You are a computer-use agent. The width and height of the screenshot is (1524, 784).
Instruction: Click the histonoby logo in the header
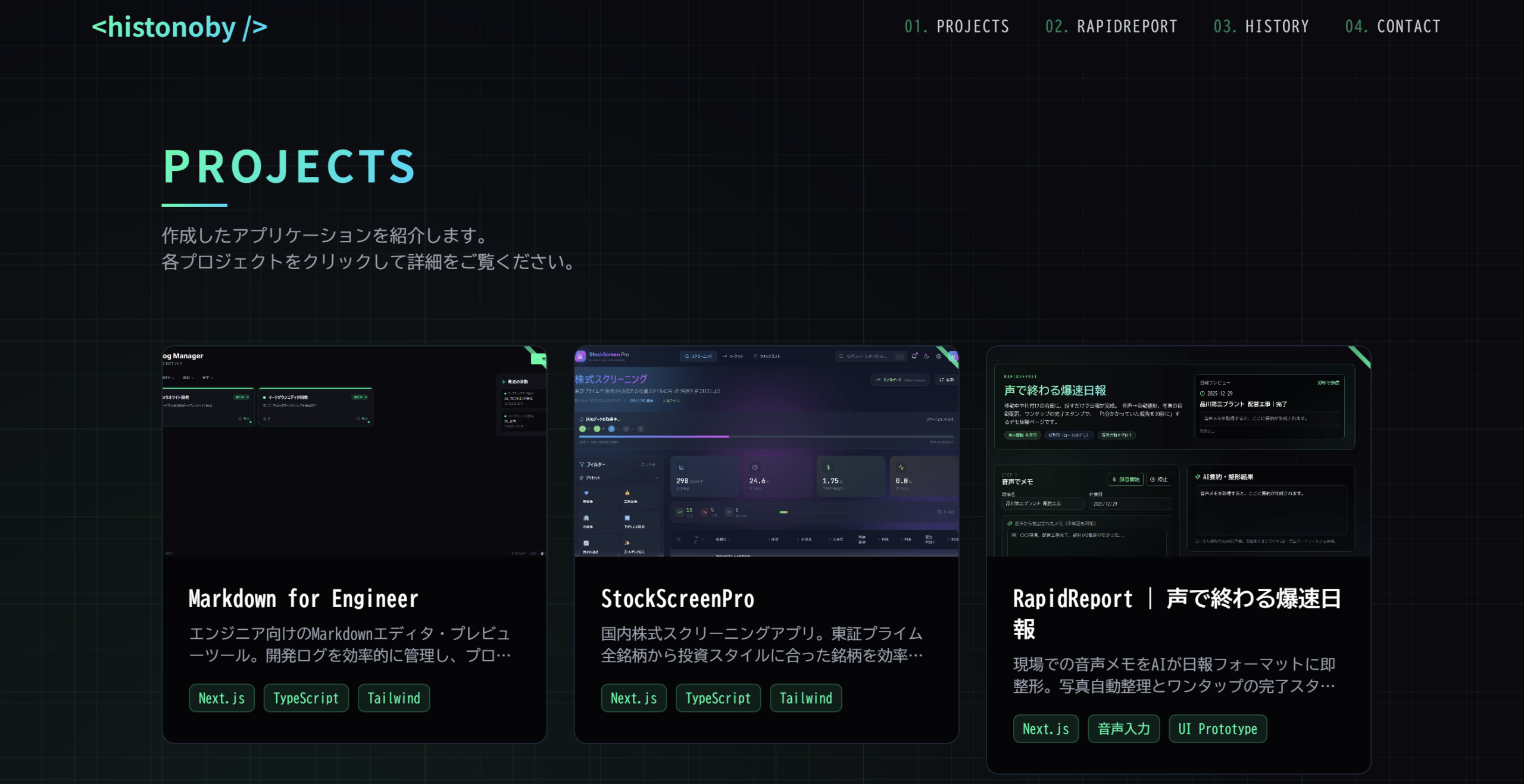click(x=179, y=27)
